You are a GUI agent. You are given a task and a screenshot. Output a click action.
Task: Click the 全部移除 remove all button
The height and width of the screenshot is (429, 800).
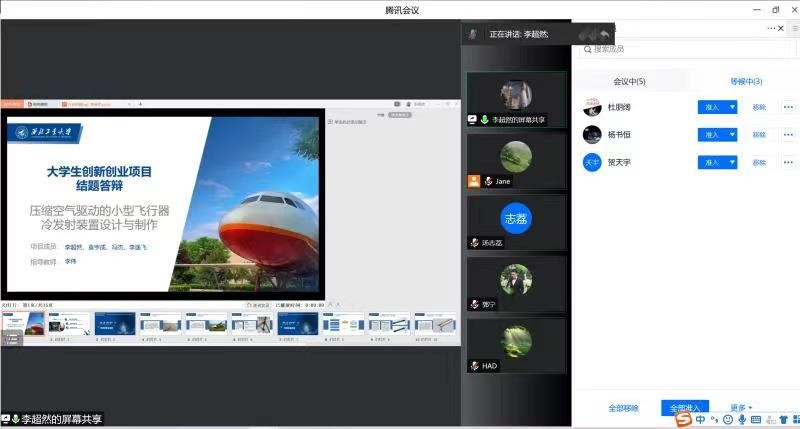click(x=623, y=408)
